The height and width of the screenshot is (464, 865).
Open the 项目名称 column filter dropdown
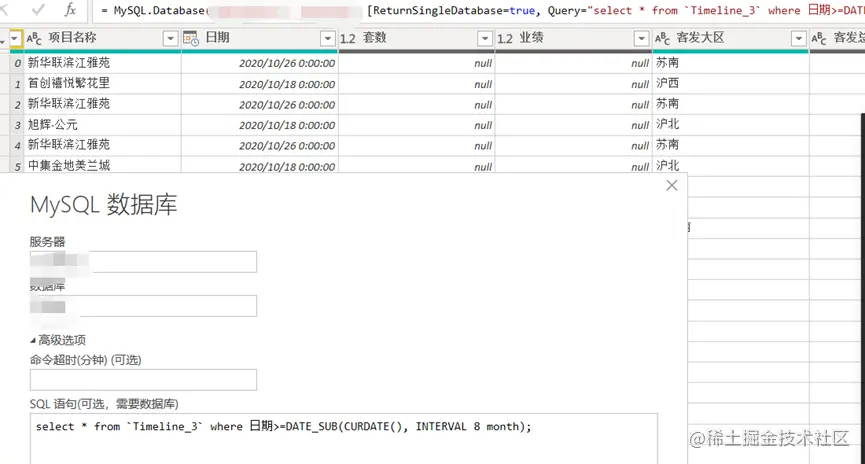[170, 38]
